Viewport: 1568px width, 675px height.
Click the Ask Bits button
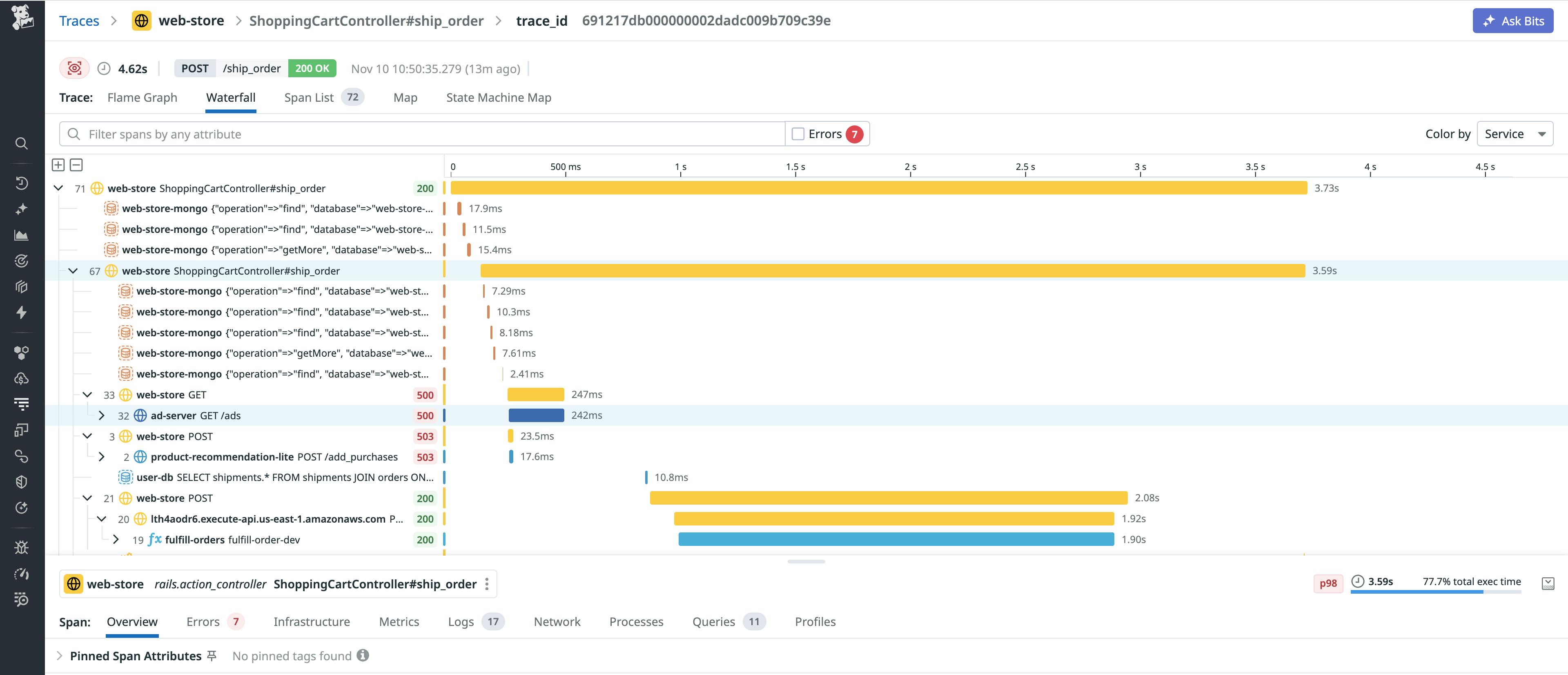[x=1512, y=20]
